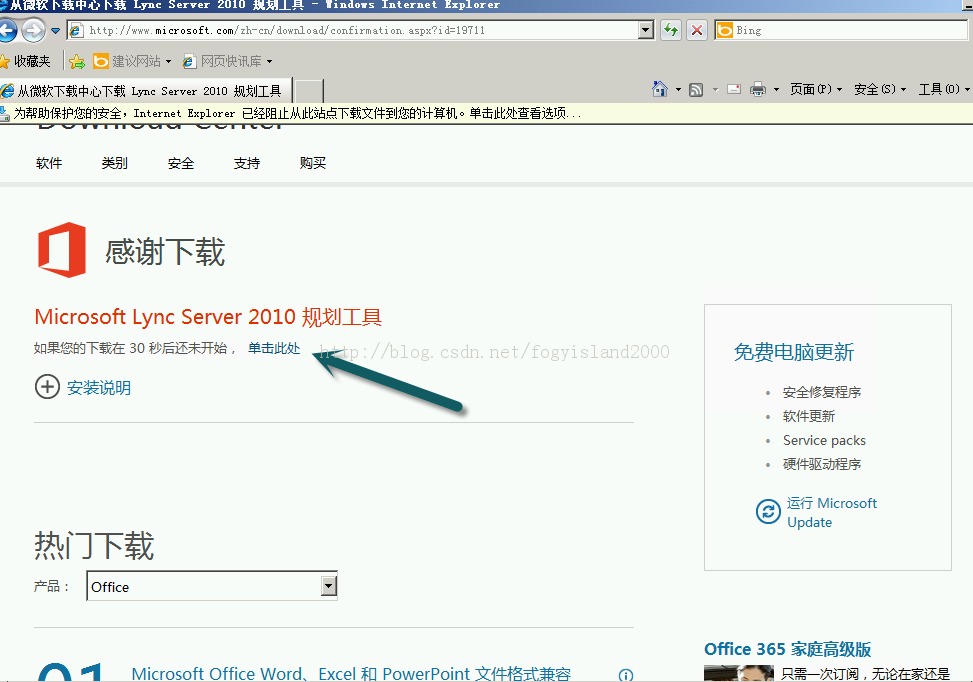973x682 pixels.
Task: Open the 安全修复程序 link
Action: point(822,392)
